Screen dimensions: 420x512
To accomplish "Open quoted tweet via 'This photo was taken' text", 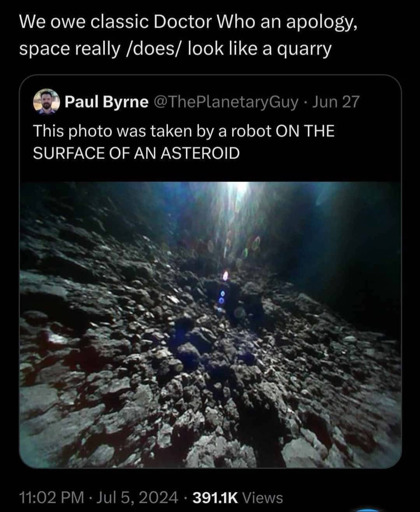I will click(x=114, y=131).
